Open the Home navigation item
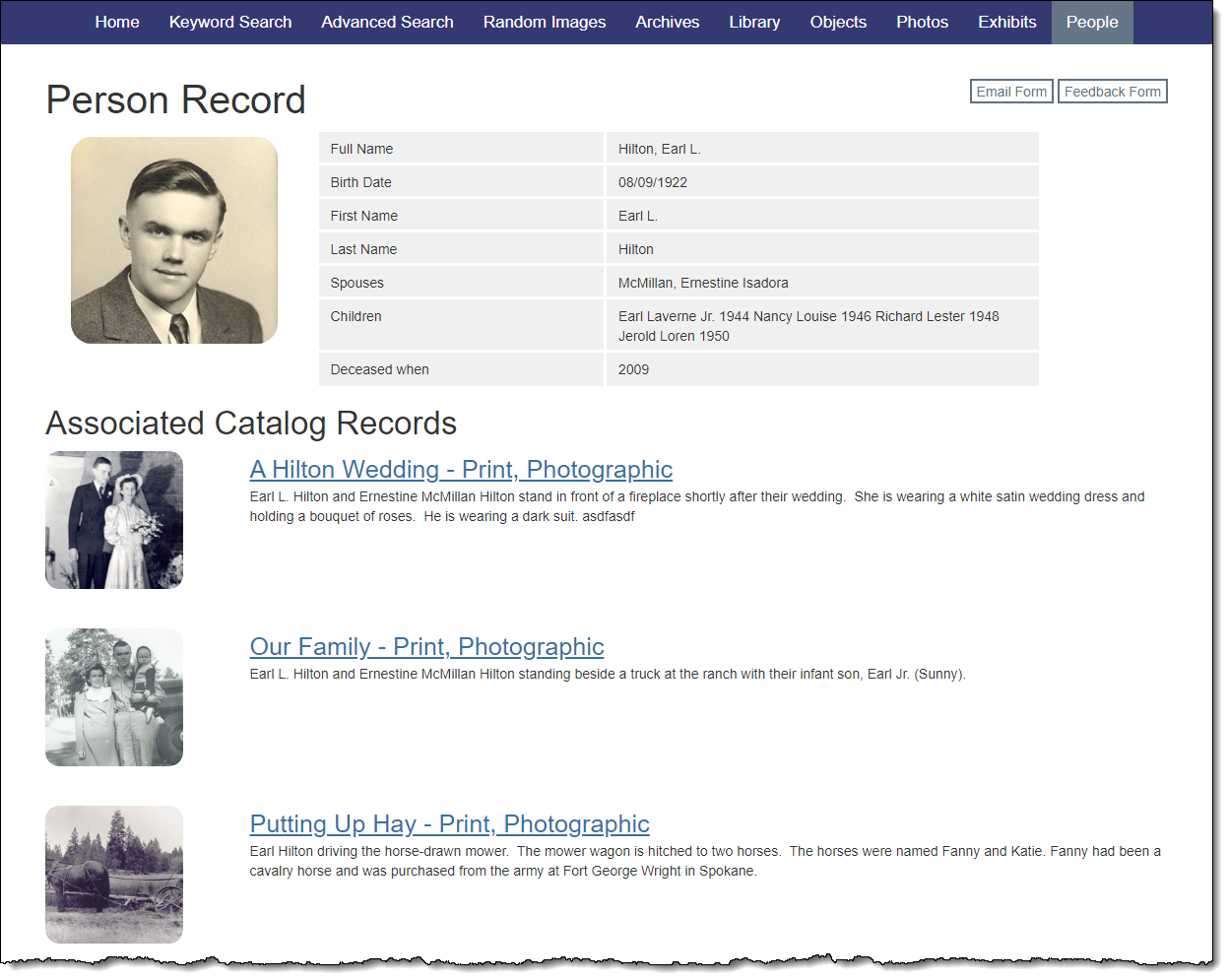 point(117,22)
